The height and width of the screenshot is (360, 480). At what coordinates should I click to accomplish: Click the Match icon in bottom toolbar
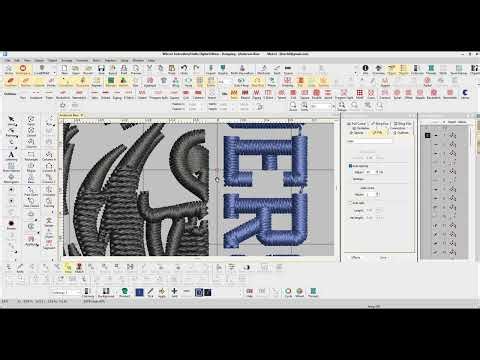coord(79,268)
